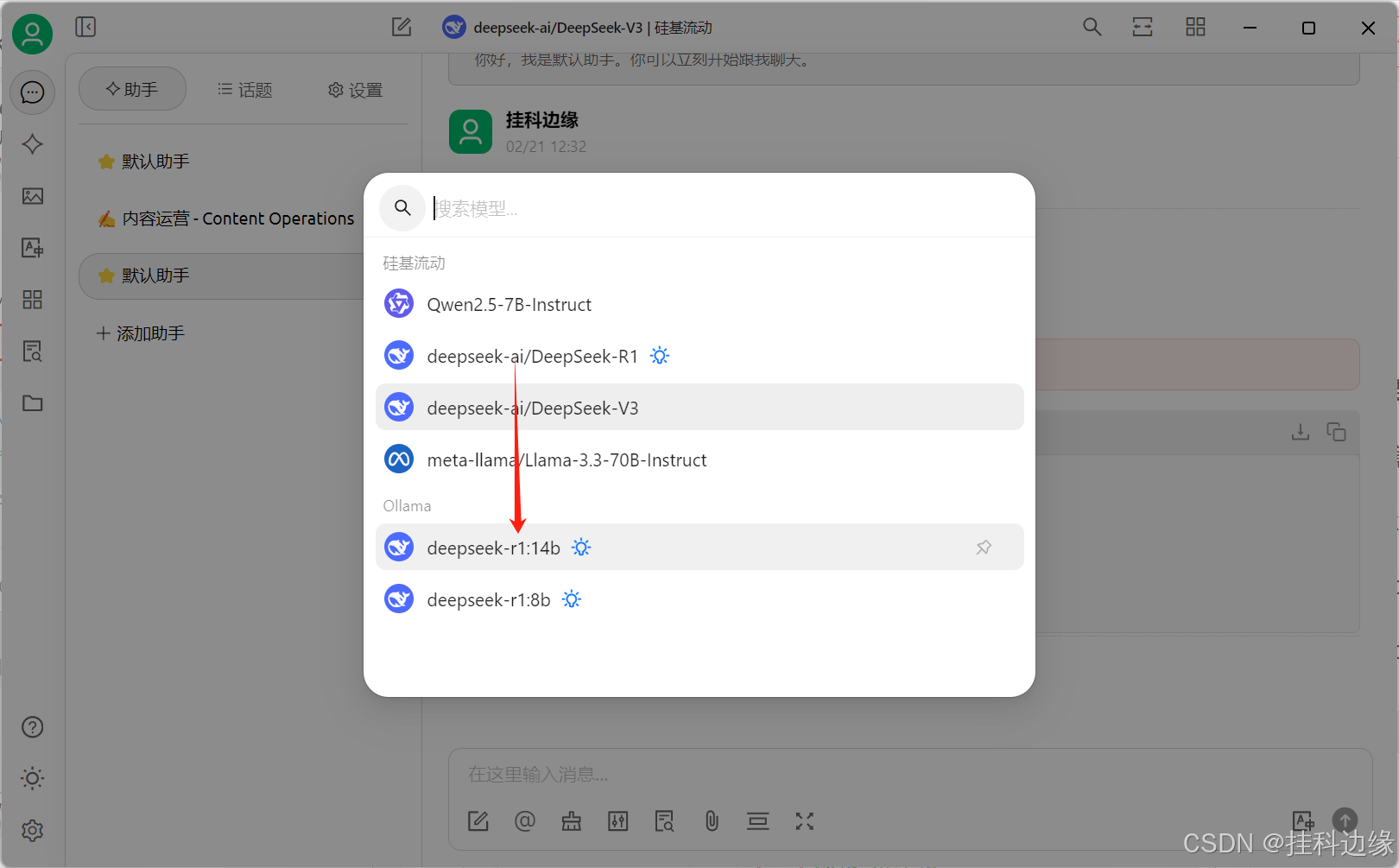Click the 搜索模型 search field
Image resolution: width=1399 pixels, height=868 pixels.
point(725,208)
